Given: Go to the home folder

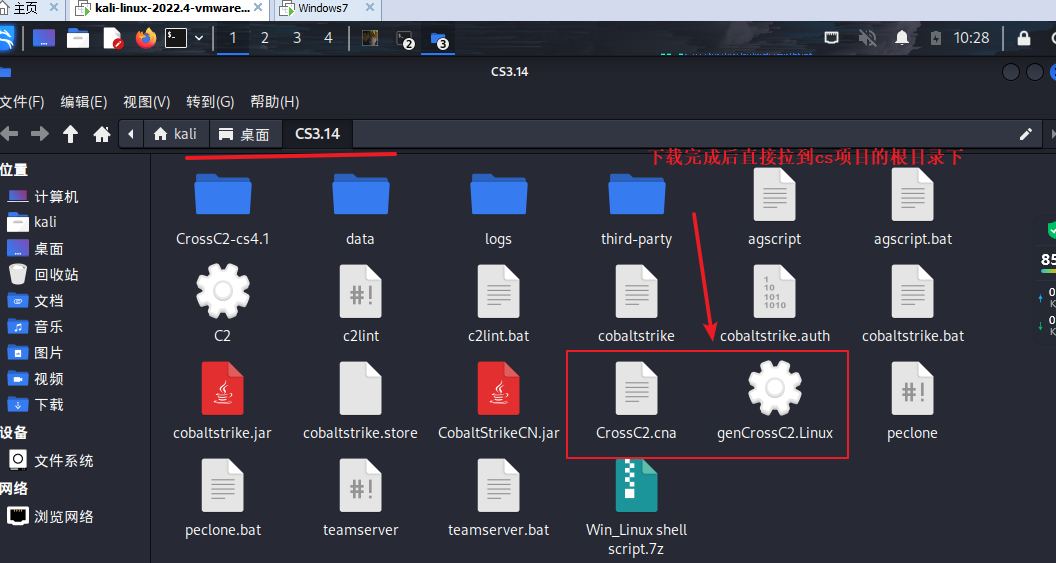Looking at the screenshot, I should click(102, 134).
